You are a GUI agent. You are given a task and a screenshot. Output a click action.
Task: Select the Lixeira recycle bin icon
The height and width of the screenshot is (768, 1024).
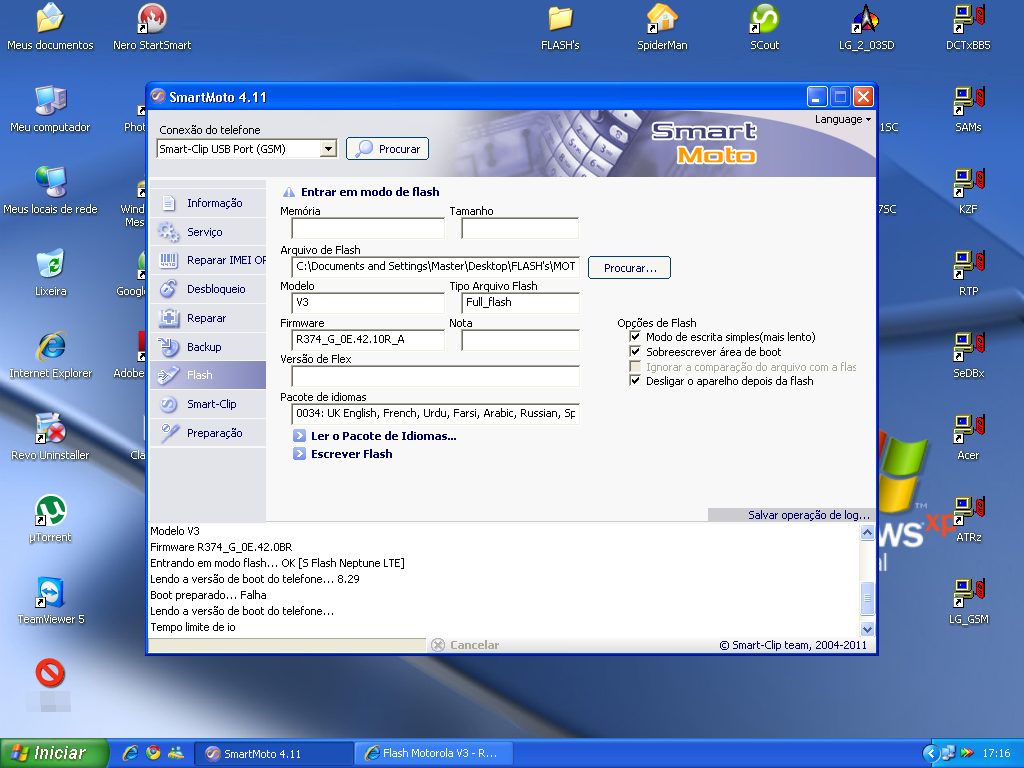click(x=50, y=273)
